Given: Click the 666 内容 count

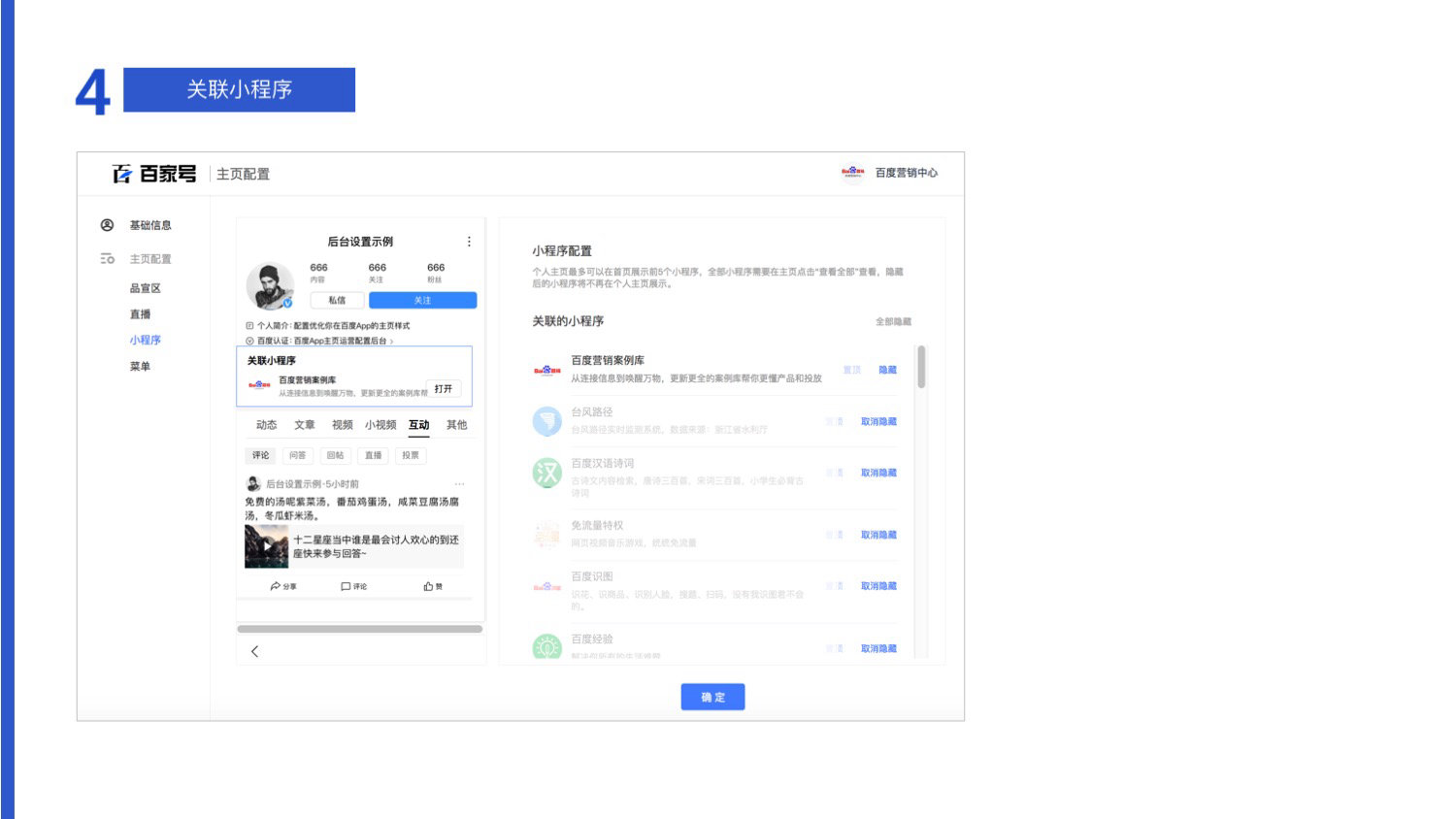Looking at the screenshot, I should [318, 273].
